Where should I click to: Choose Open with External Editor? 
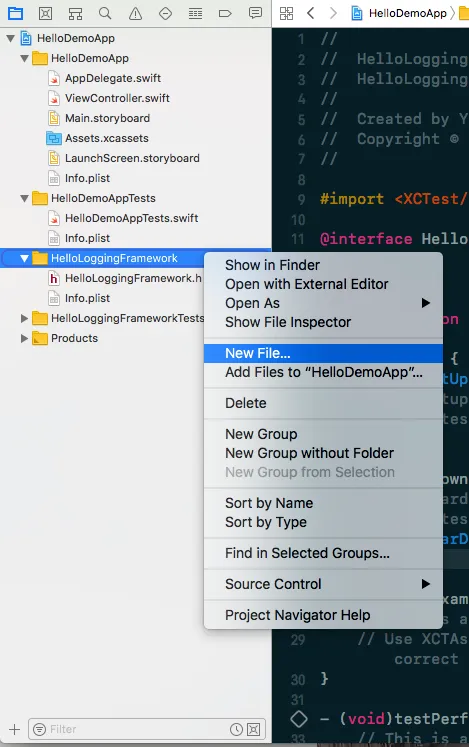(x=323, y=284)
